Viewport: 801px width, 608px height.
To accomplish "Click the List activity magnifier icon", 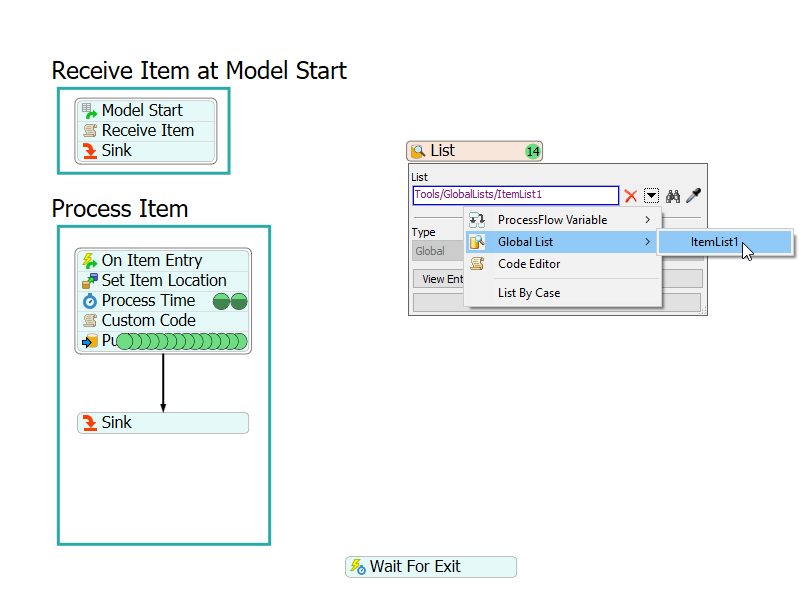I will pos(418,152).
